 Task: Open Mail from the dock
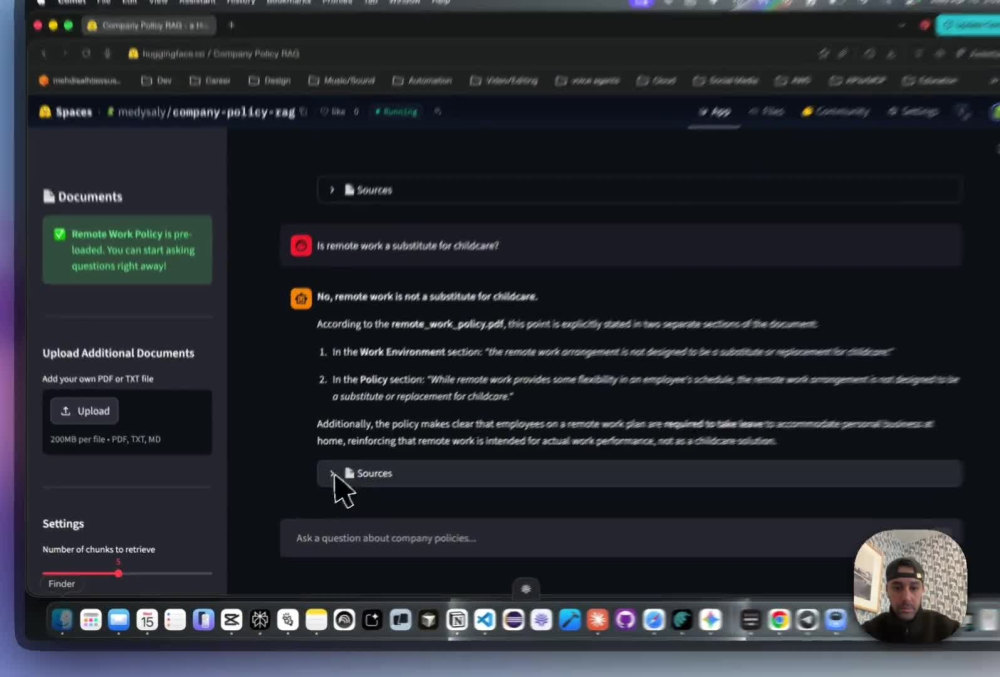[x=119, y=620]
